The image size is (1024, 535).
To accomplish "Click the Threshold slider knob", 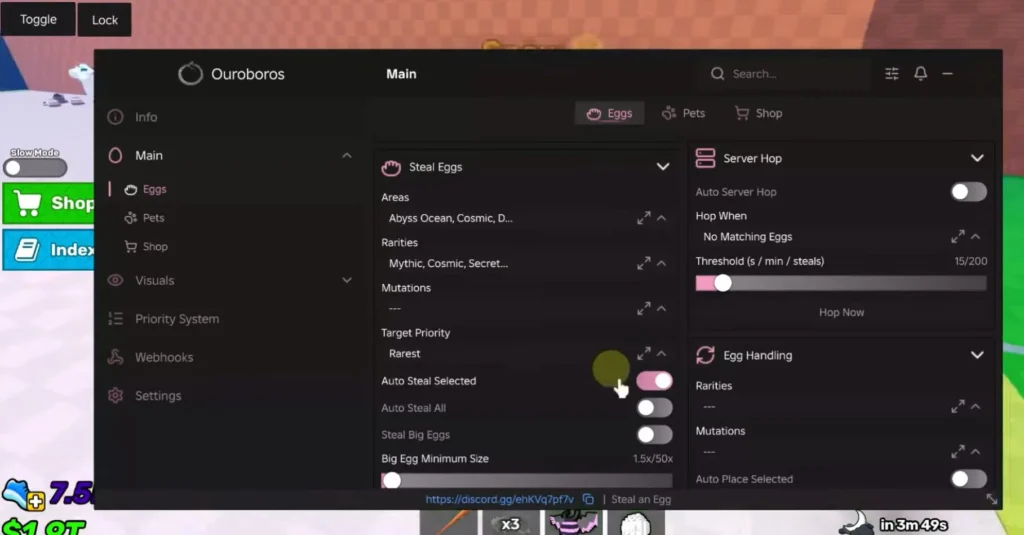I will (722, 284).
